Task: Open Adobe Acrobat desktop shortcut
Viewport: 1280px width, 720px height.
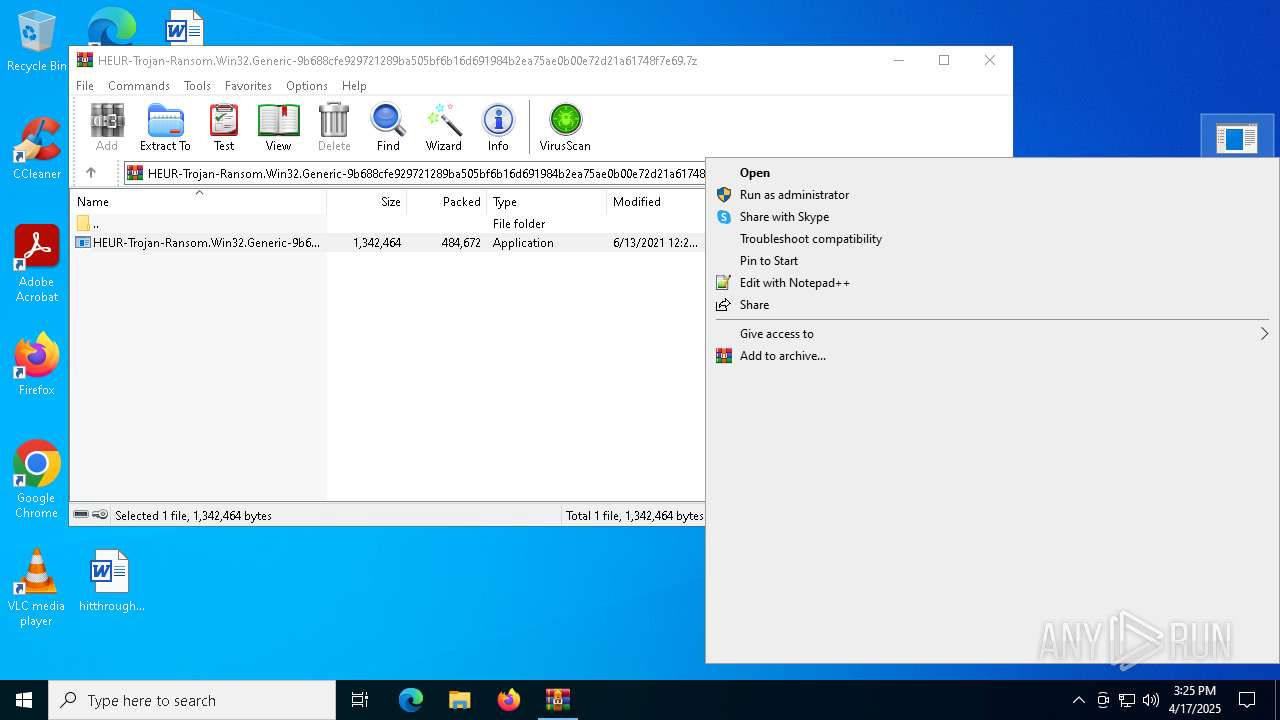Action: [37, 265]
